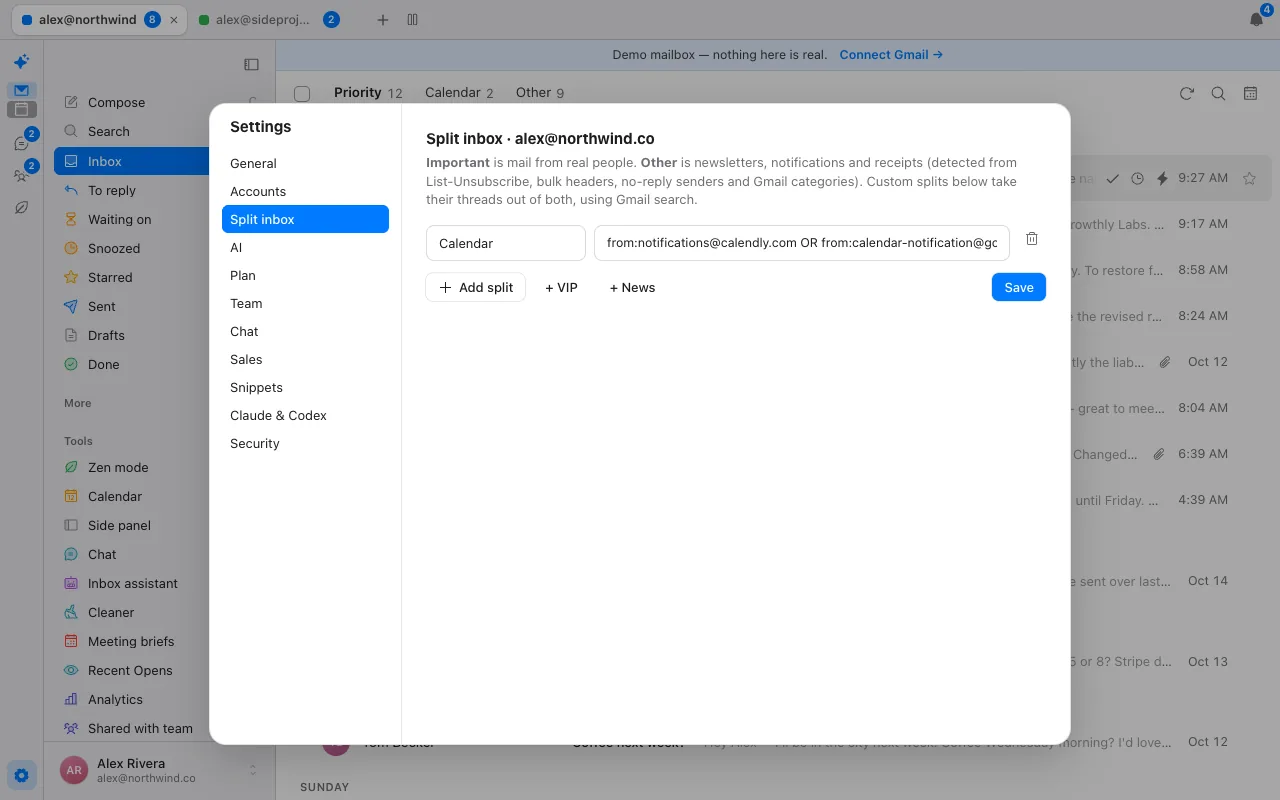Snooze the 9:27 AM message
This screenshot has width=1280, height=800.
pos(1137,178)
